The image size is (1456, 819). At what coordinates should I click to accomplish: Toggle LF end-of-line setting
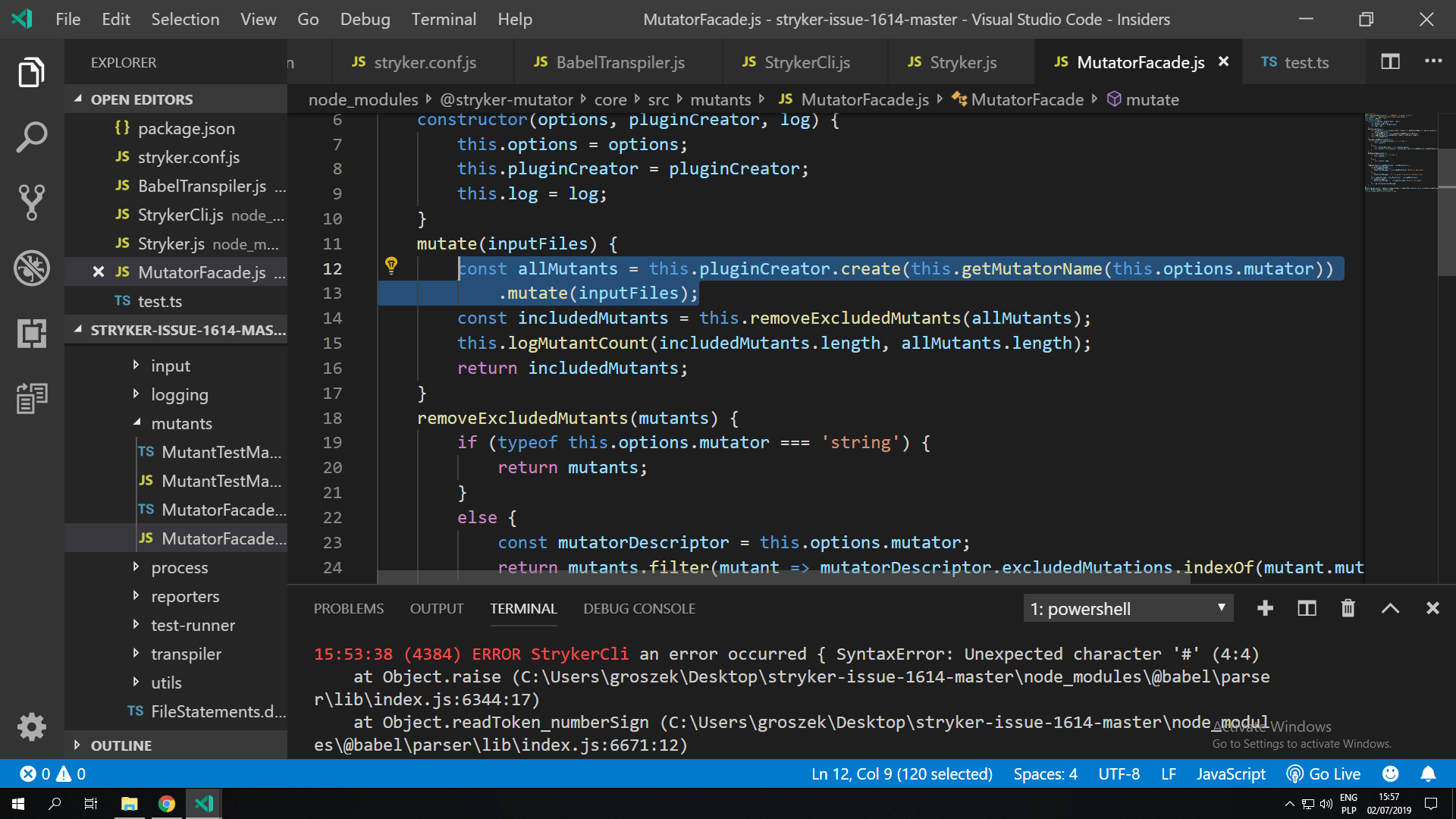(x=1168, y=773)
